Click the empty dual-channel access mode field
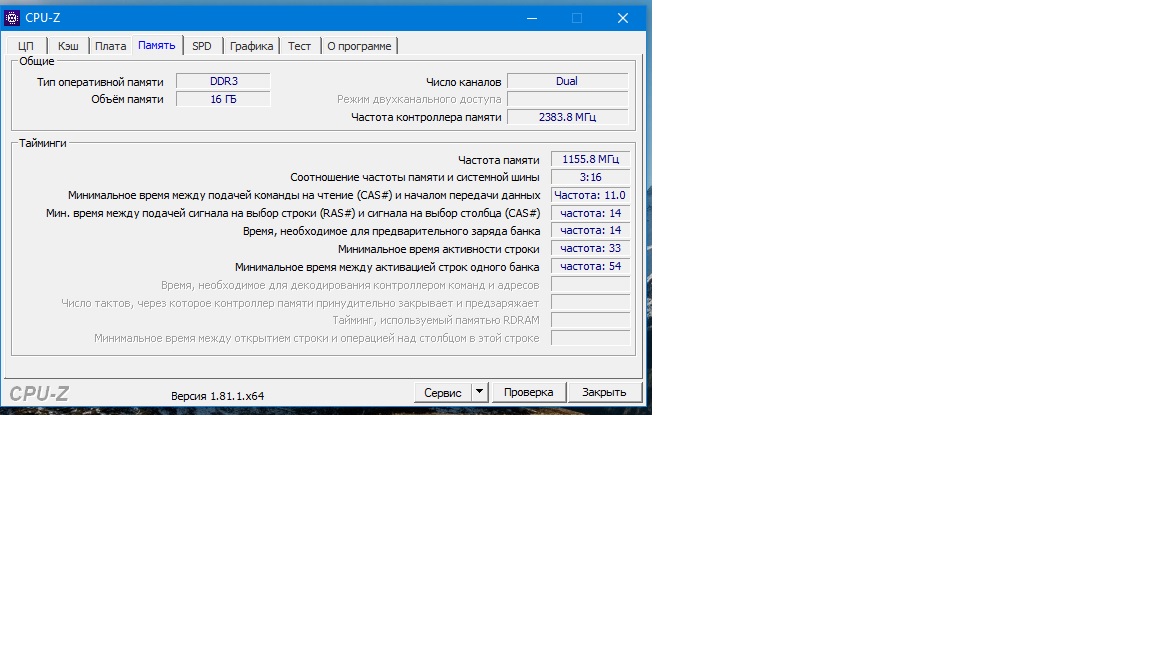This screenshot has height=648, width=1152. [567, 99]
